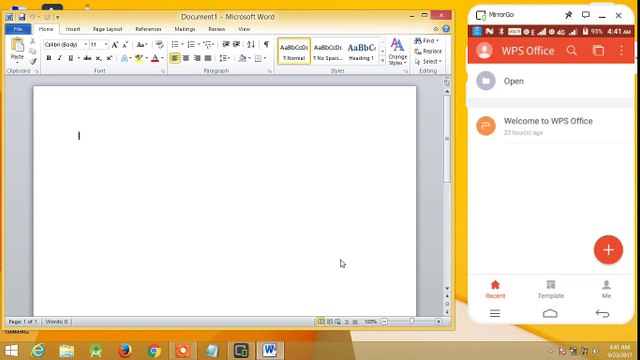The height and width of the screenshot is (360, 640).
Task: Open the Select dropdown in Editing
Action: click(x=428, y=62)
